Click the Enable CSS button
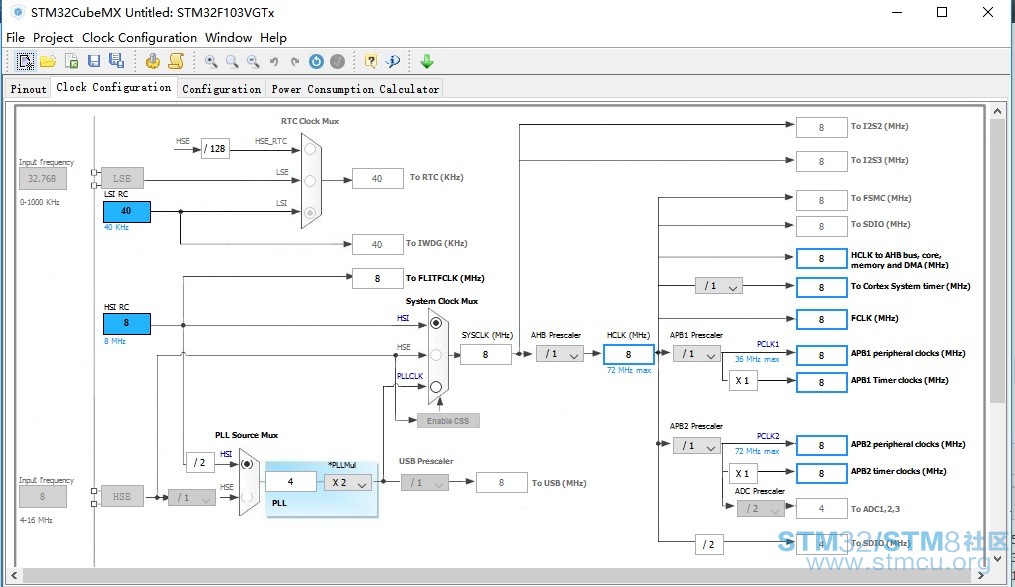1015x587 pixels. click(x=448, y=421)
